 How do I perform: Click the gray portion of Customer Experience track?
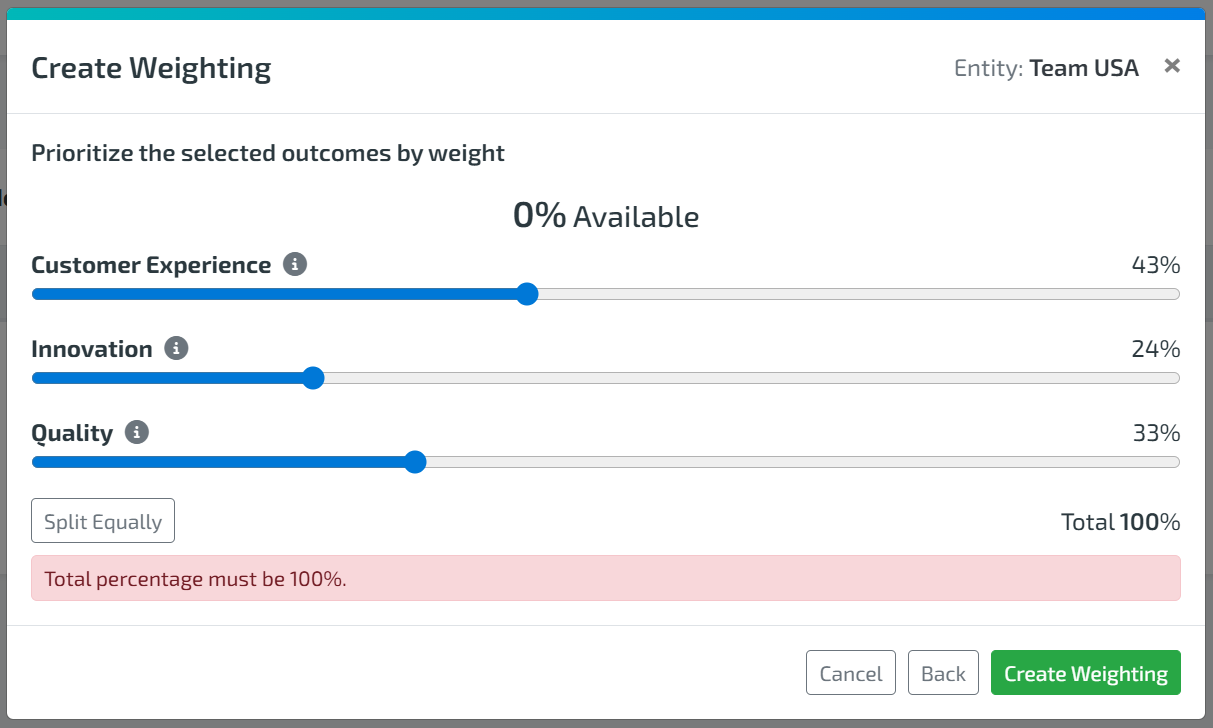(850, 294)
